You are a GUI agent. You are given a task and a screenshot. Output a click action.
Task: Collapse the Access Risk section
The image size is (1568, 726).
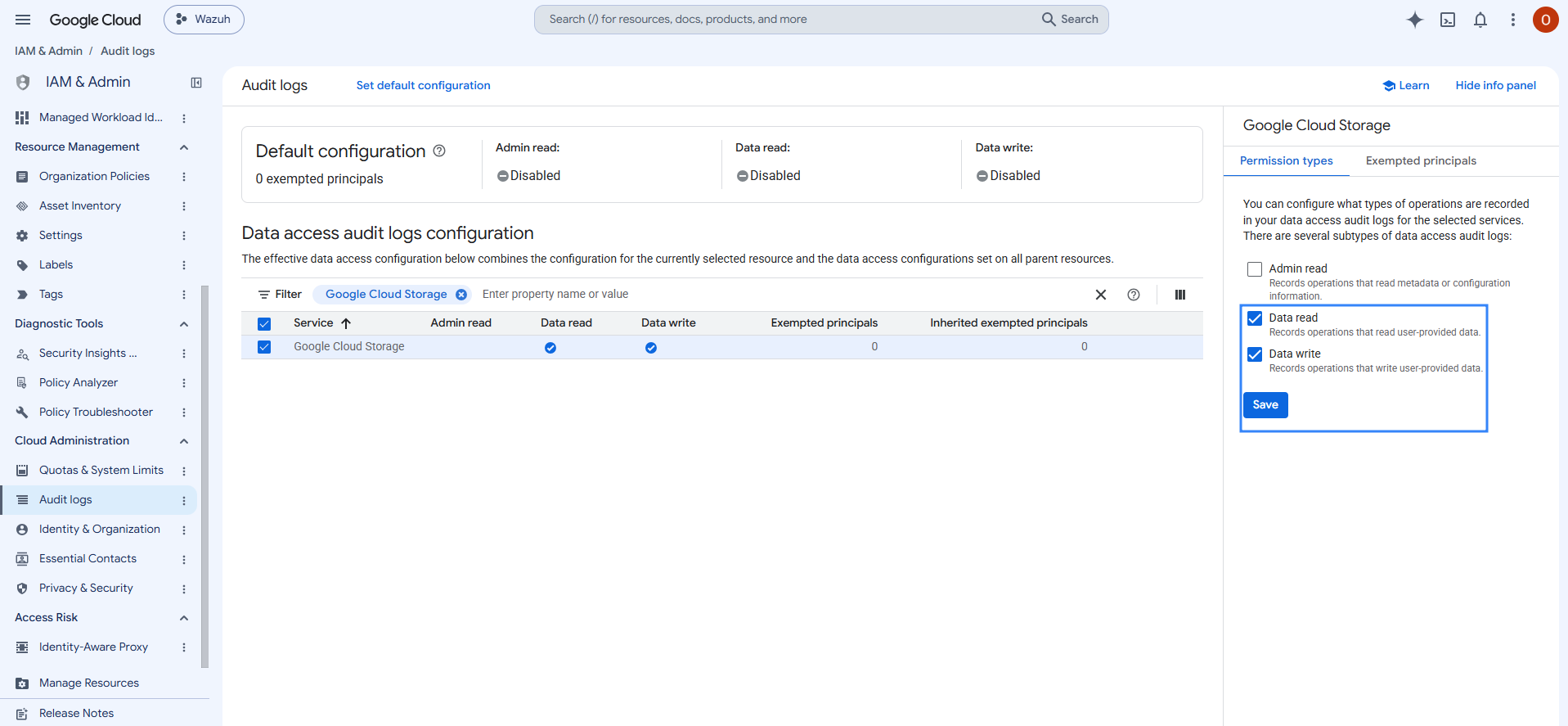(184, 618)
